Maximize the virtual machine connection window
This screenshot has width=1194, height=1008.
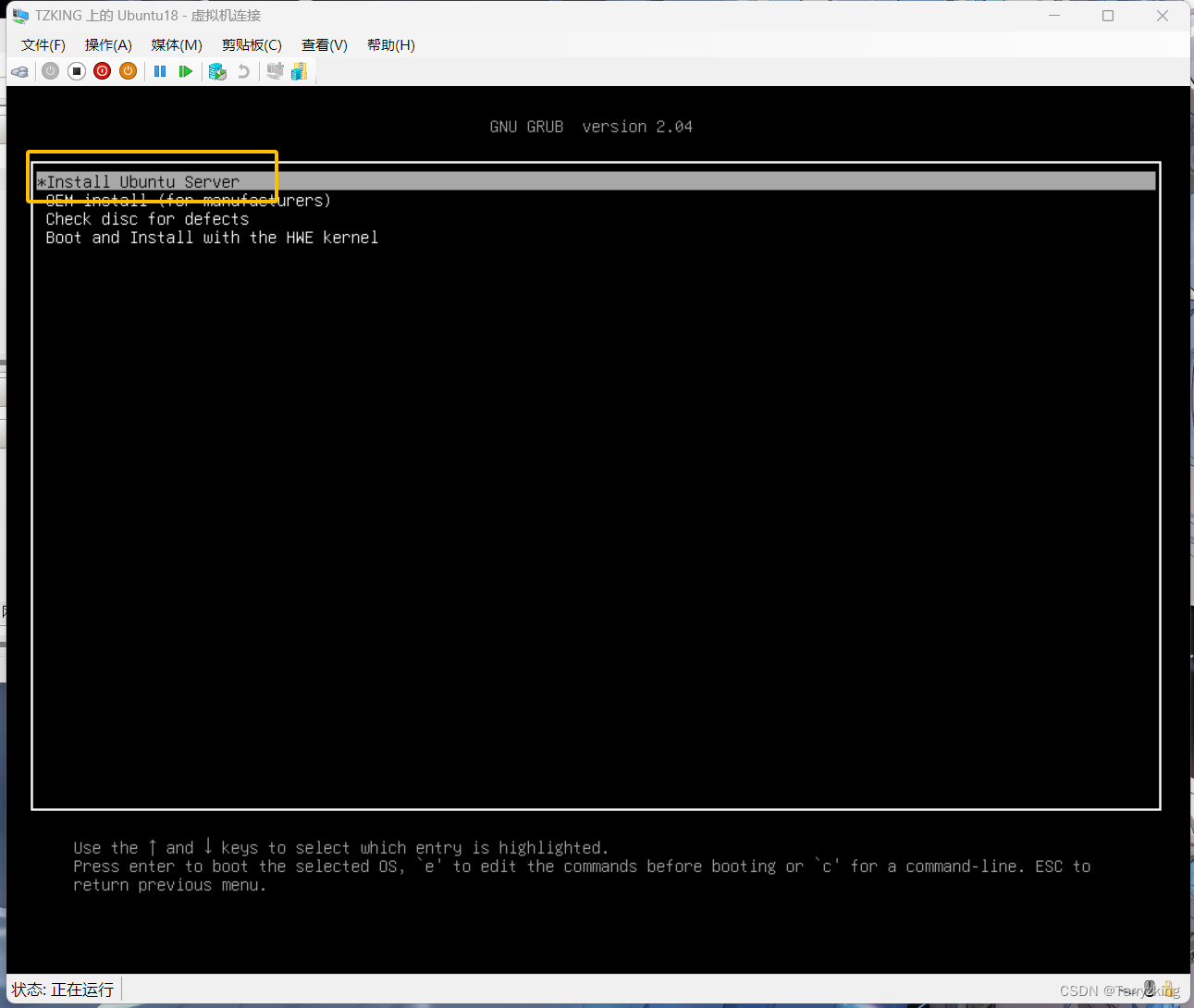tap(1108, 16)
